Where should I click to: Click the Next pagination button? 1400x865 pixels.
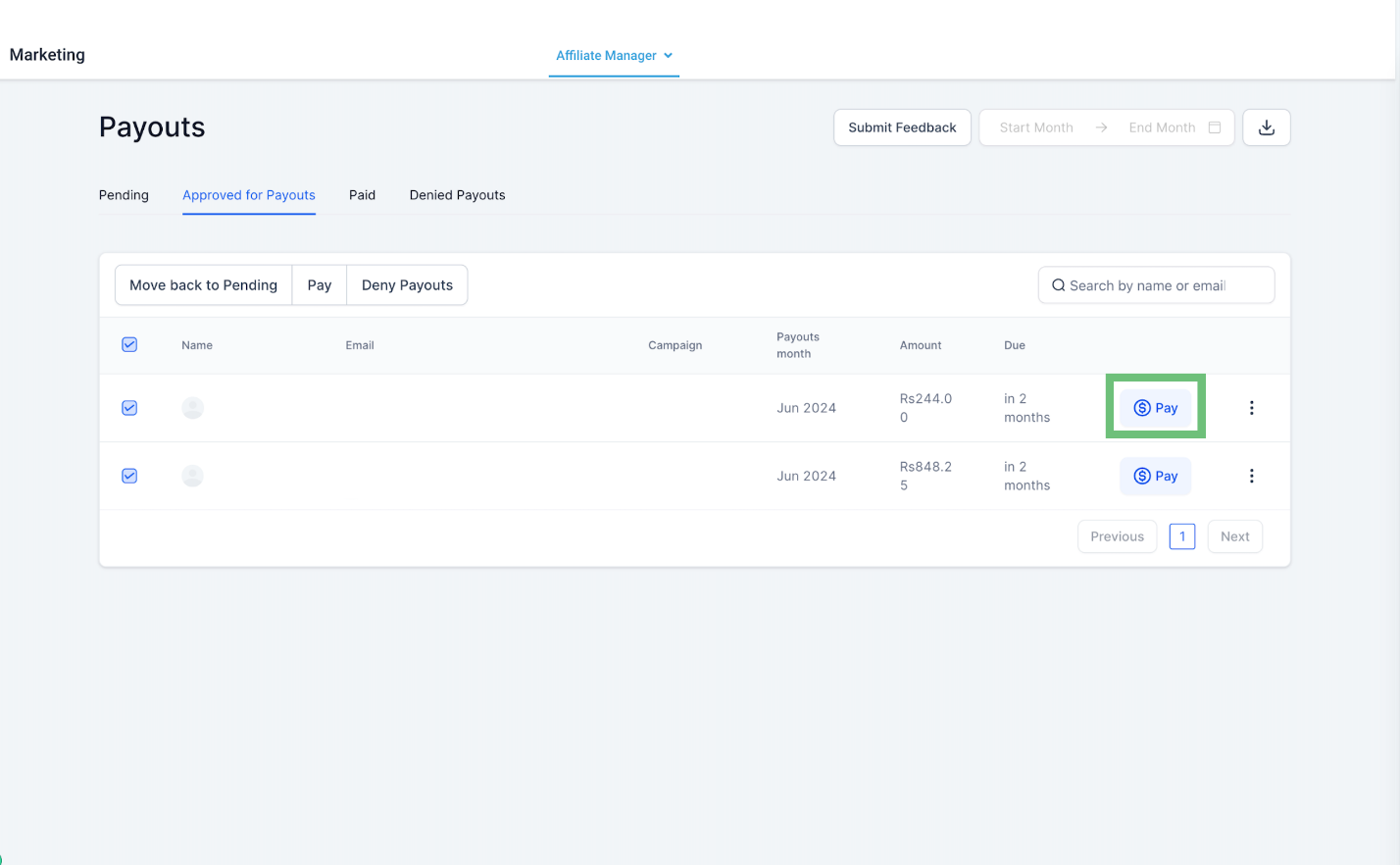[x=1235, y=536]
